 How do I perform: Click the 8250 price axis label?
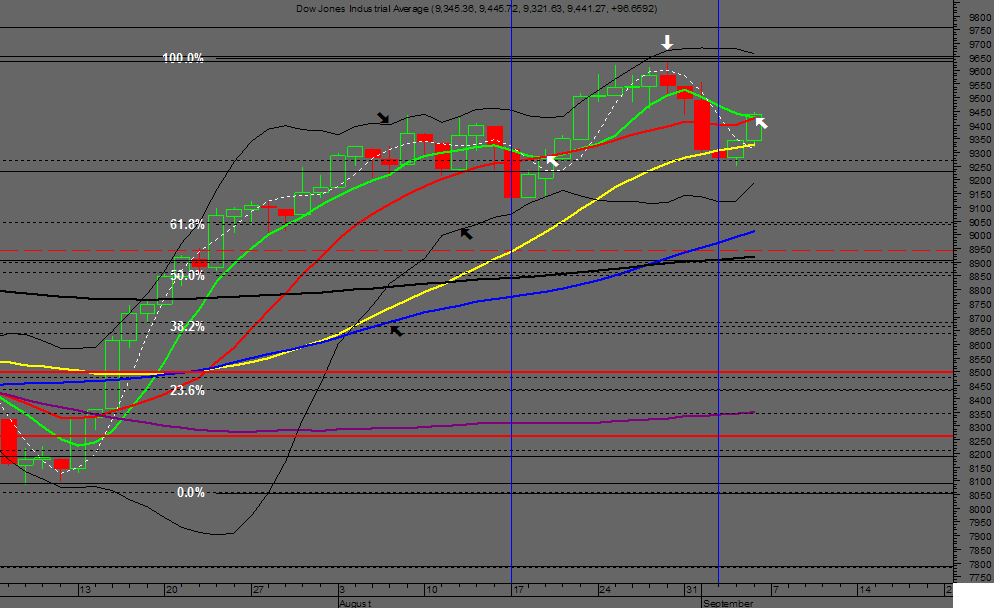981,441
